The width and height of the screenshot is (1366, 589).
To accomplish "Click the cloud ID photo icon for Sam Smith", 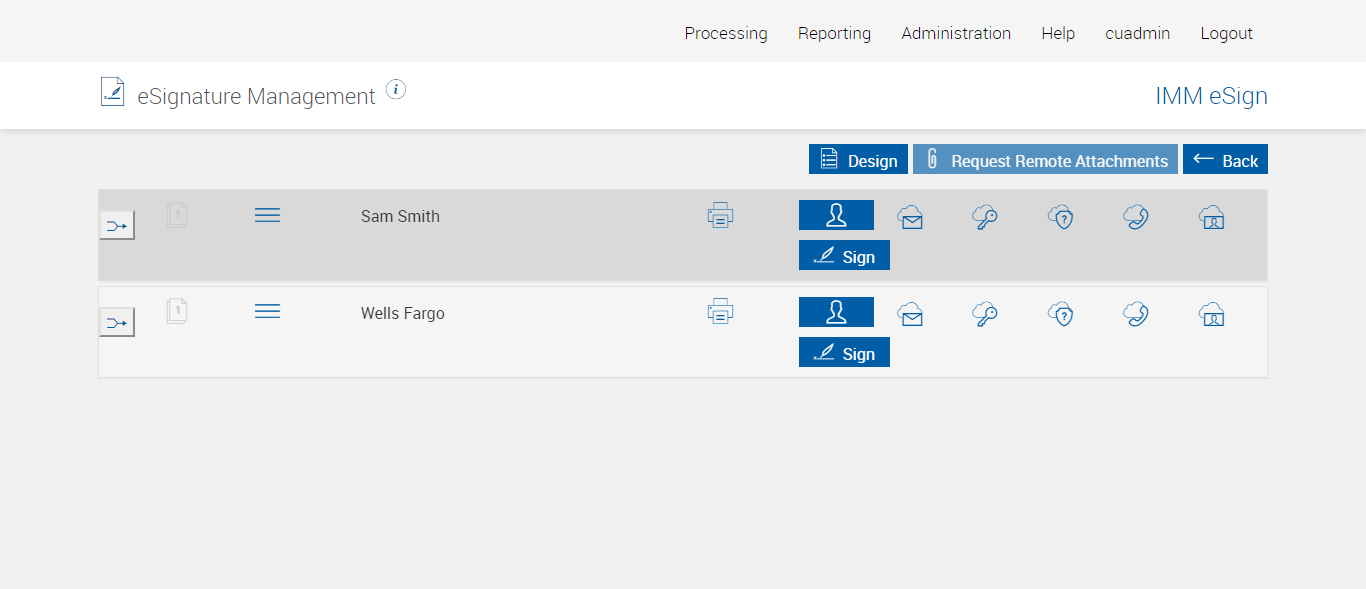I will tap(1211, 217).
